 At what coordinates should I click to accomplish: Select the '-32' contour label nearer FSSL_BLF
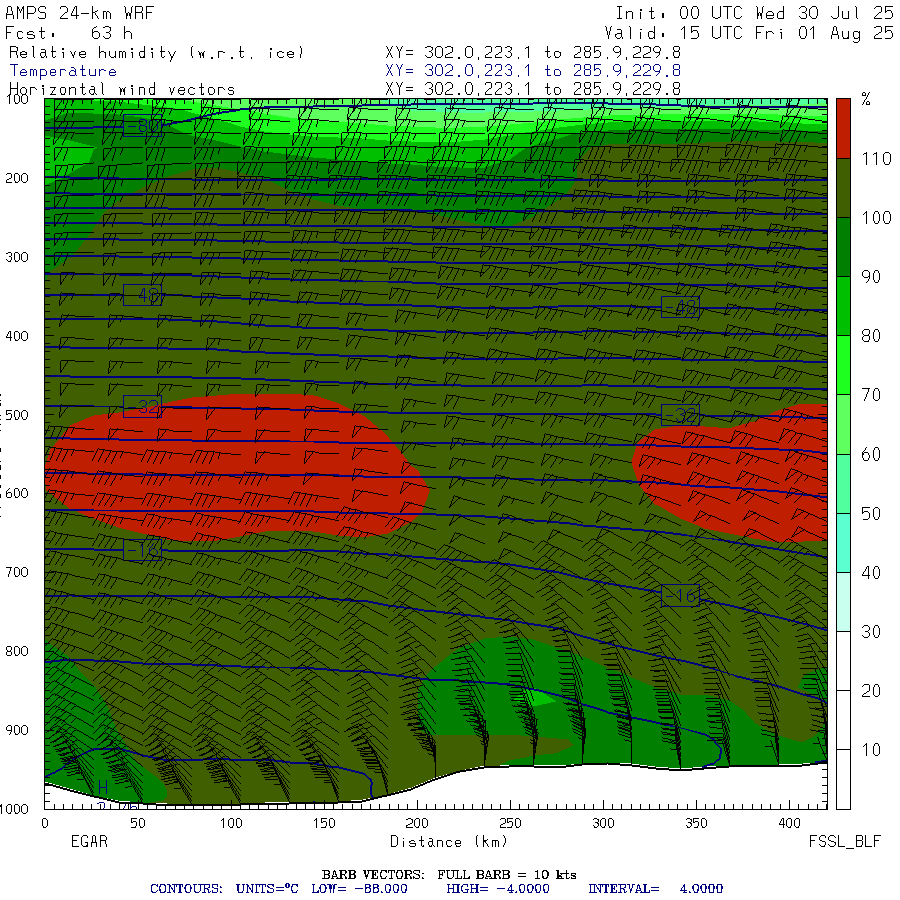pyautogui.click(x=680, y=414)
